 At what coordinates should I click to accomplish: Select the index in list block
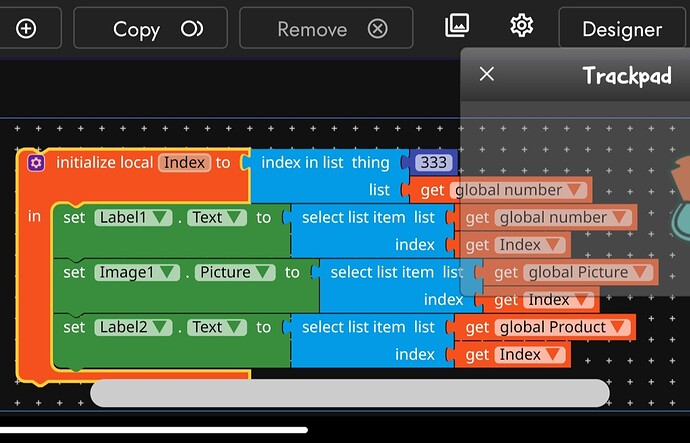tap(325, 163)
